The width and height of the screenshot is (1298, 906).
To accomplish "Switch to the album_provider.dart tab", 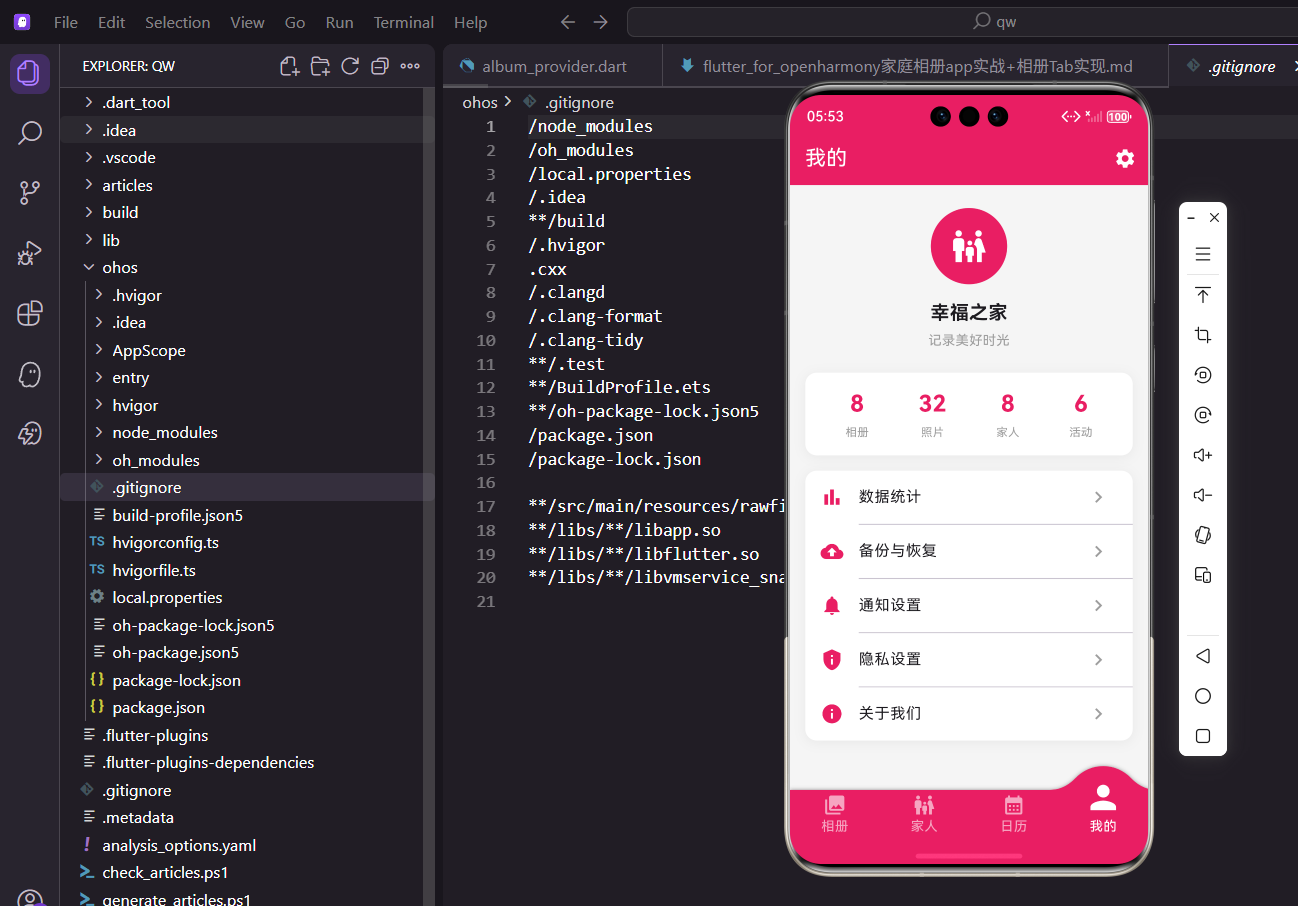I will pyautogui.click(x=553, y=65).
